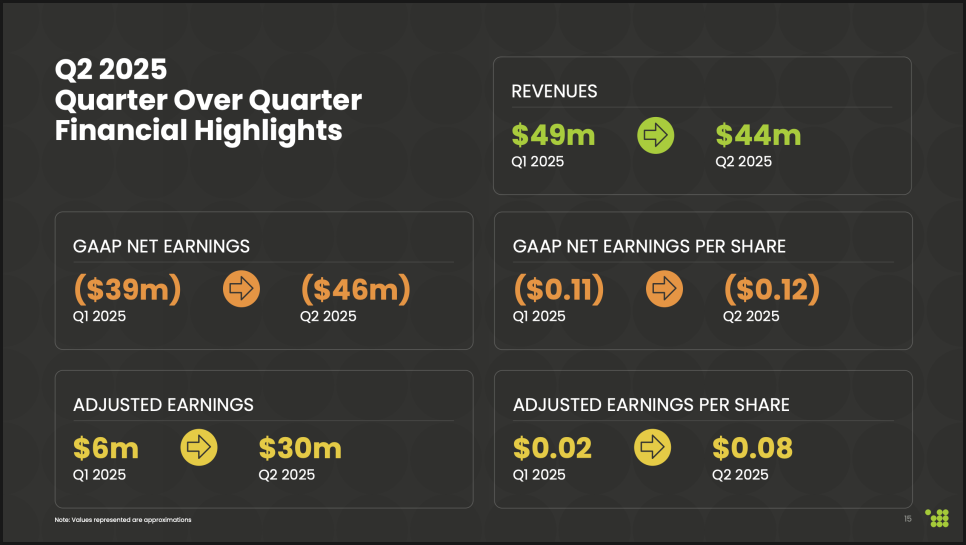Click the slide page number 15
Viewport: 966px width, 545px height.
point(907,519)
